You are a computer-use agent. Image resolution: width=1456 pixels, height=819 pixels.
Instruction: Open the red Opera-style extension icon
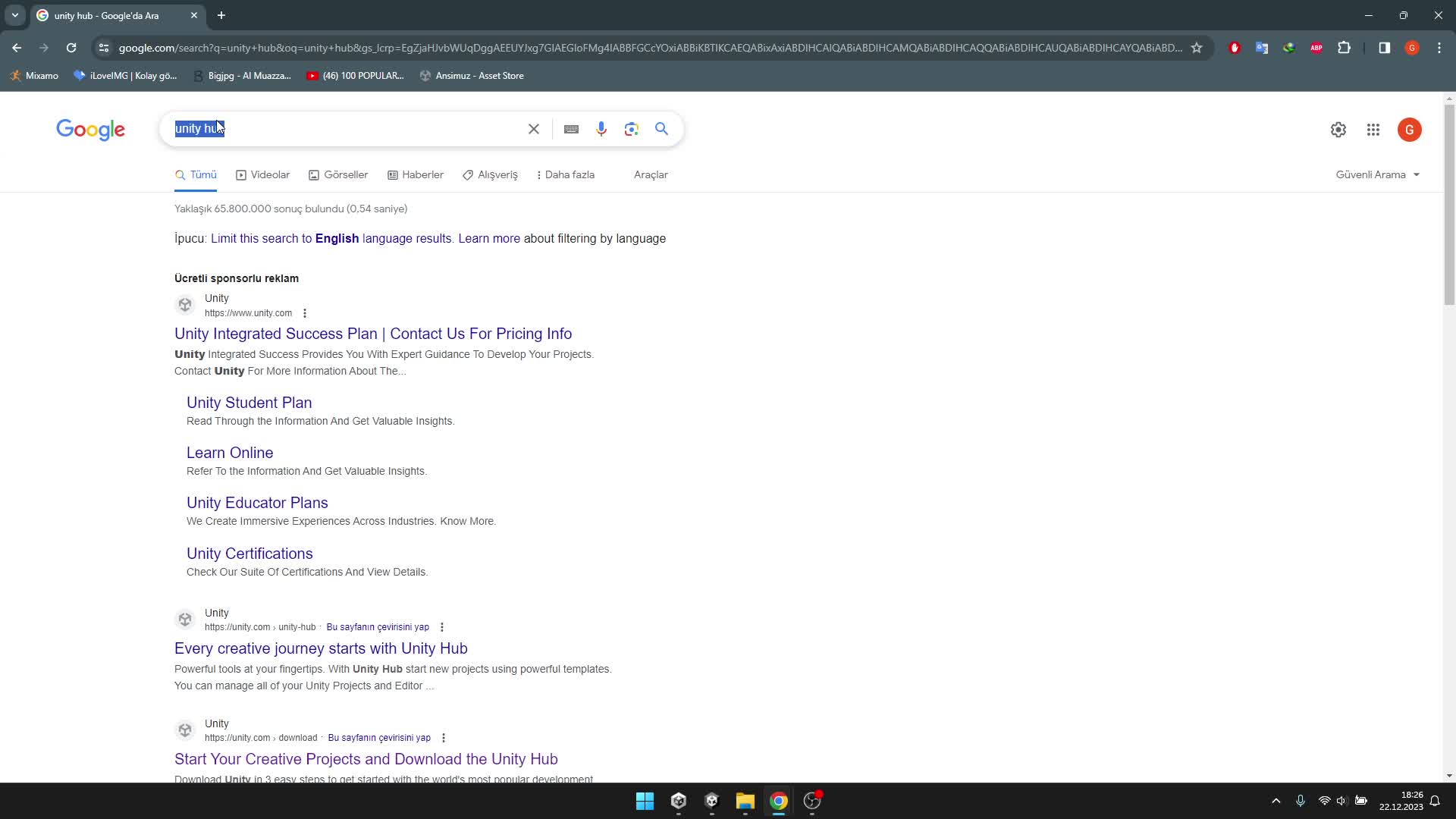click(1235, 48)
